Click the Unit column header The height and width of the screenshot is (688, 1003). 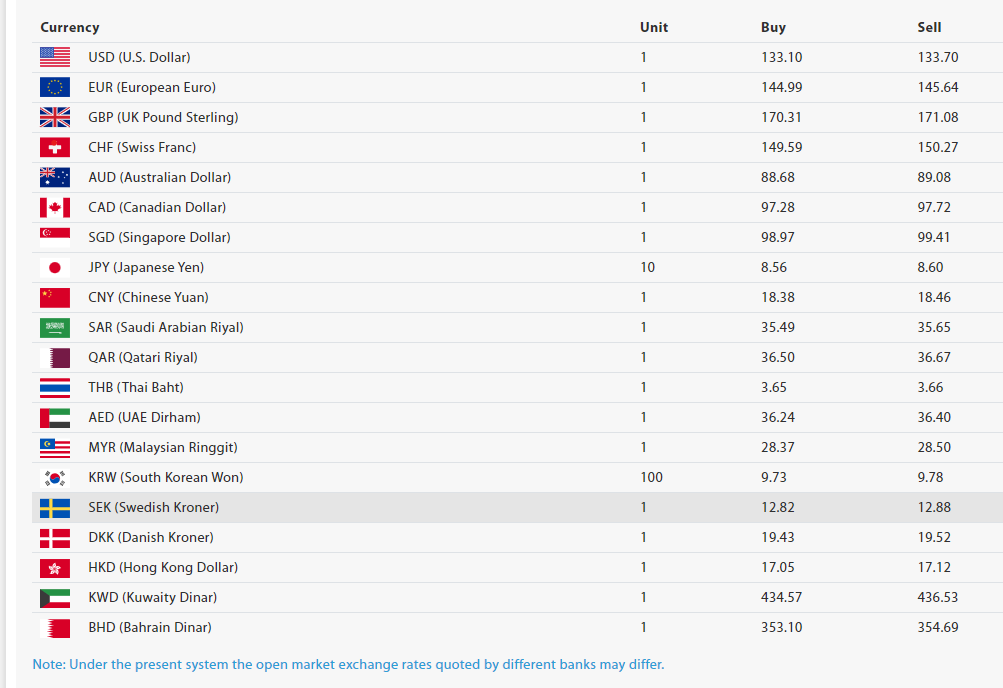654,27
